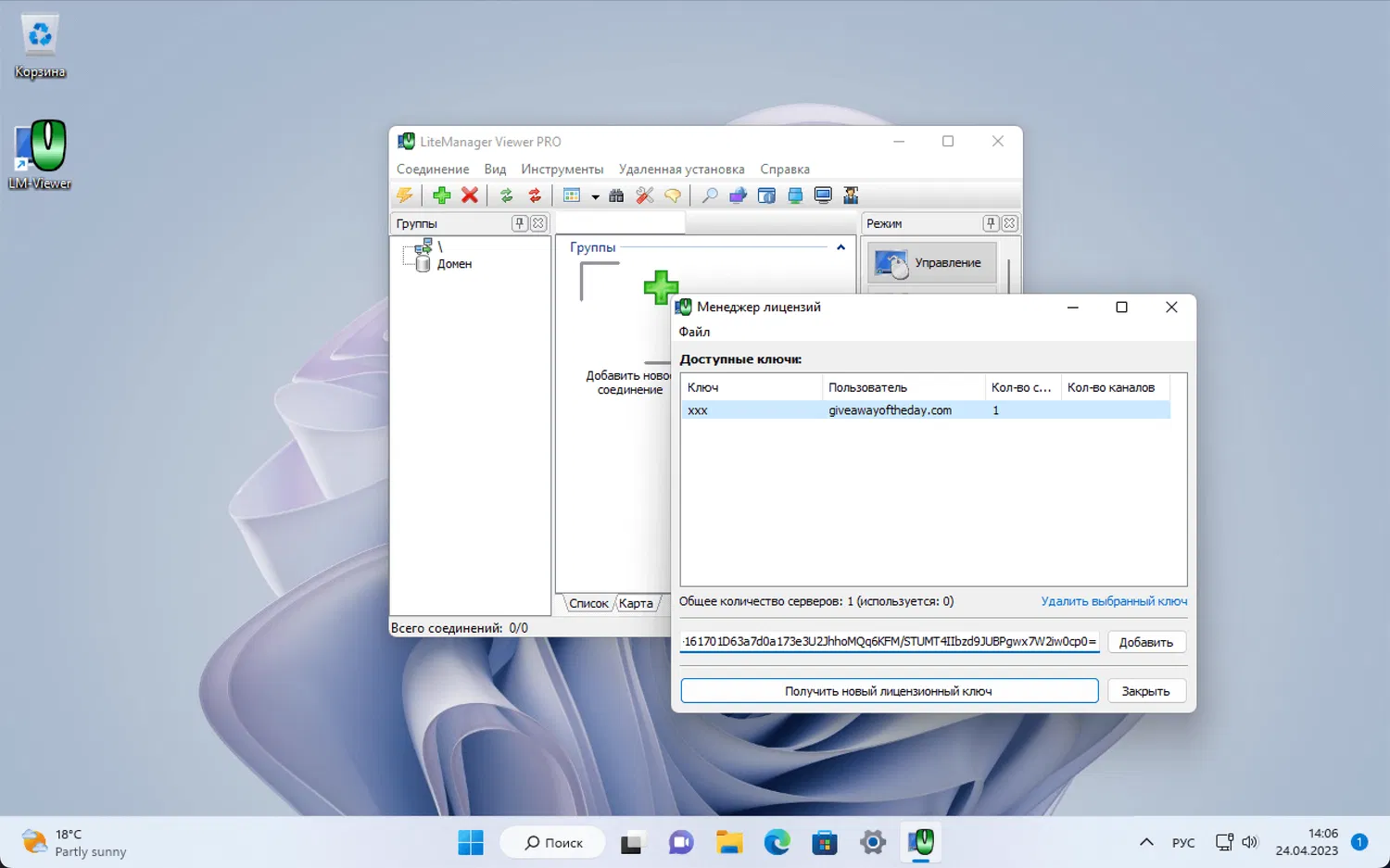The image size is (1390, 868).
Task: Click the Добавить button
Action: pyautogui.click(x=1145, y=642)
